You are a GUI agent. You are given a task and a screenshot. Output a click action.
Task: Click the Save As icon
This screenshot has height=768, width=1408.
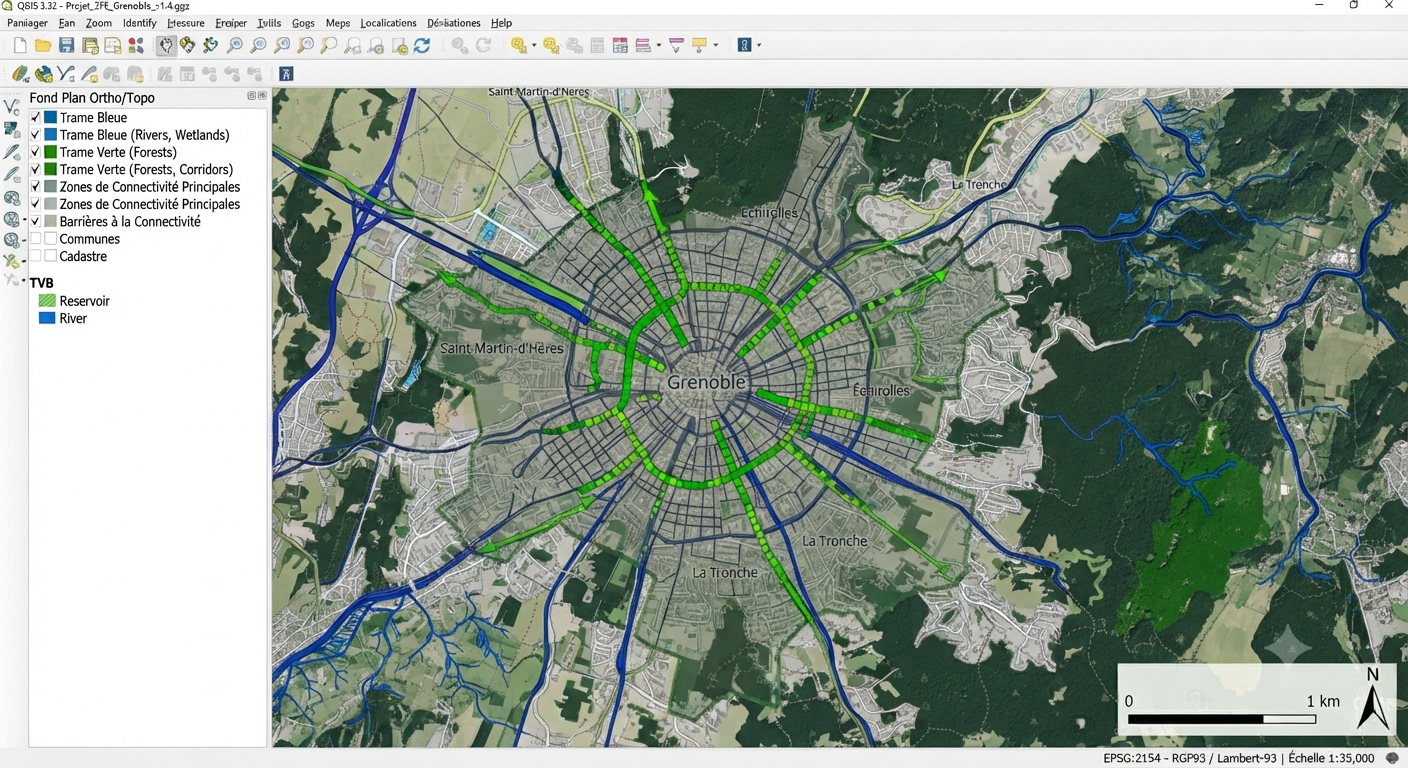90,45
